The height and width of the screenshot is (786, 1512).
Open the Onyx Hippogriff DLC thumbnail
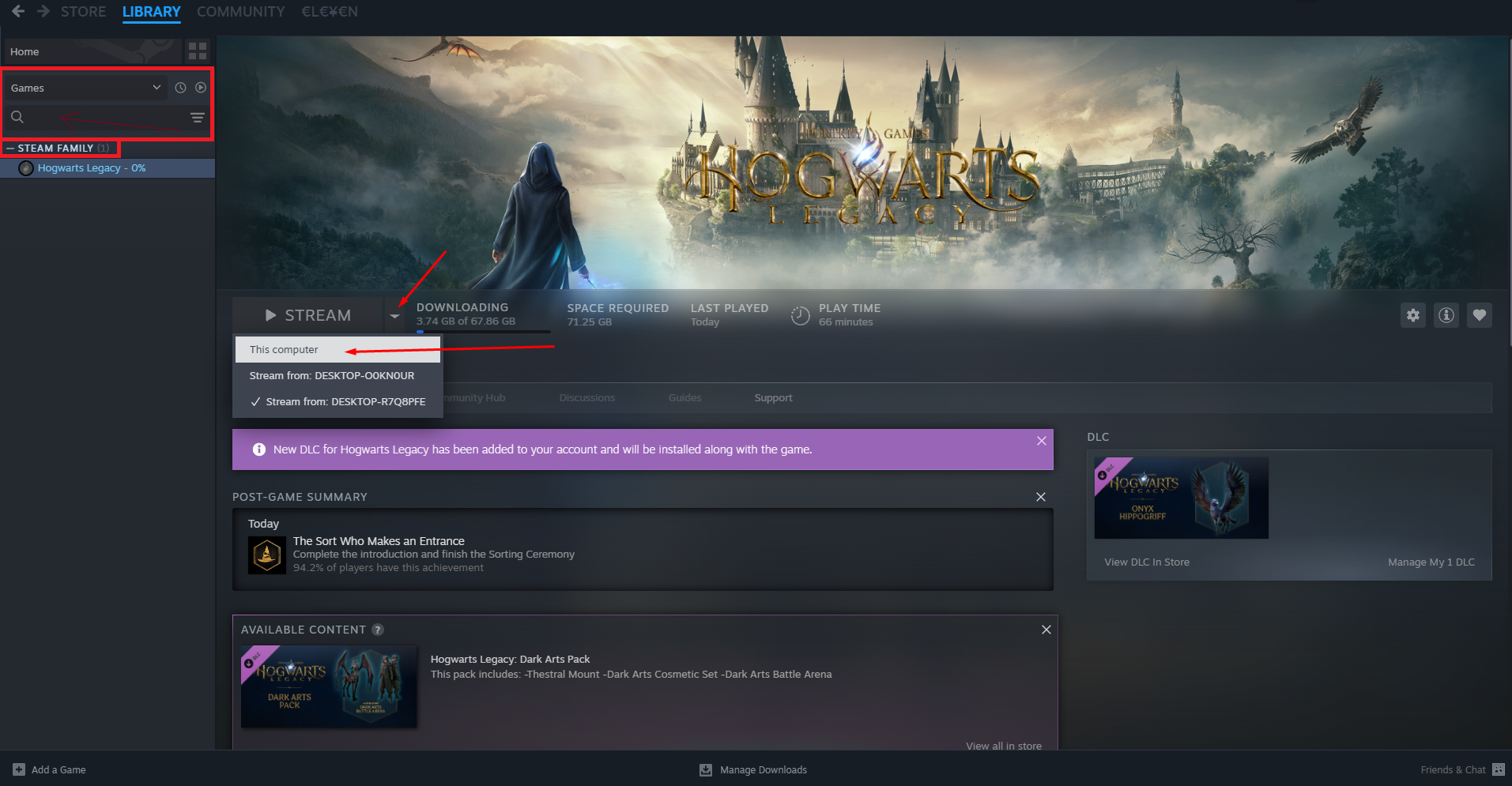pyautogui.click(x=1182, y=498)
